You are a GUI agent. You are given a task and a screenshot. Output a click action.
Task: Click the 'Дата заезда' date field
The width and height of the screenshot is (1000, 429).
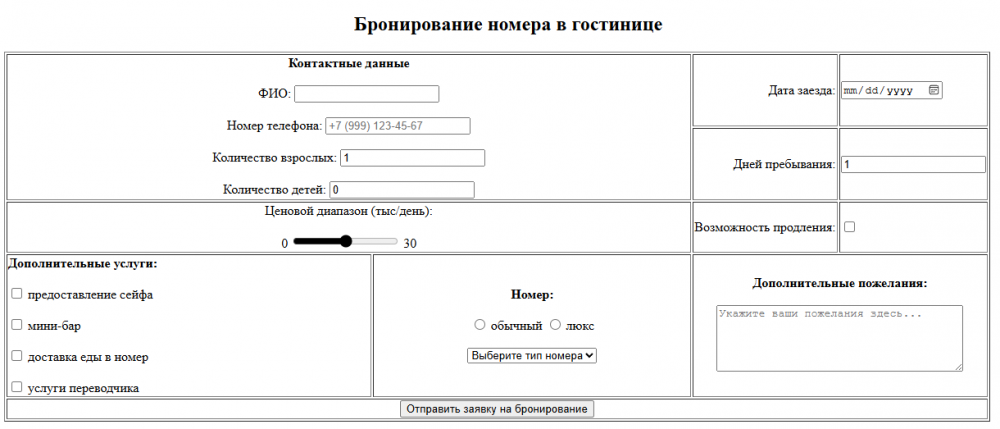892,91
